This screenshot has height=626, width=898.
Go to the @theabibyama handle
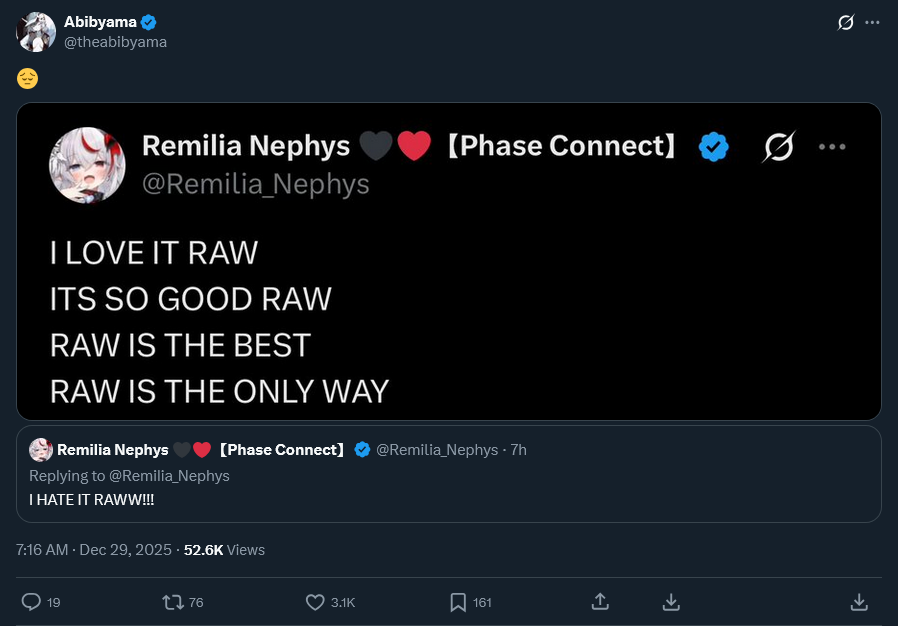click(115, 42)
